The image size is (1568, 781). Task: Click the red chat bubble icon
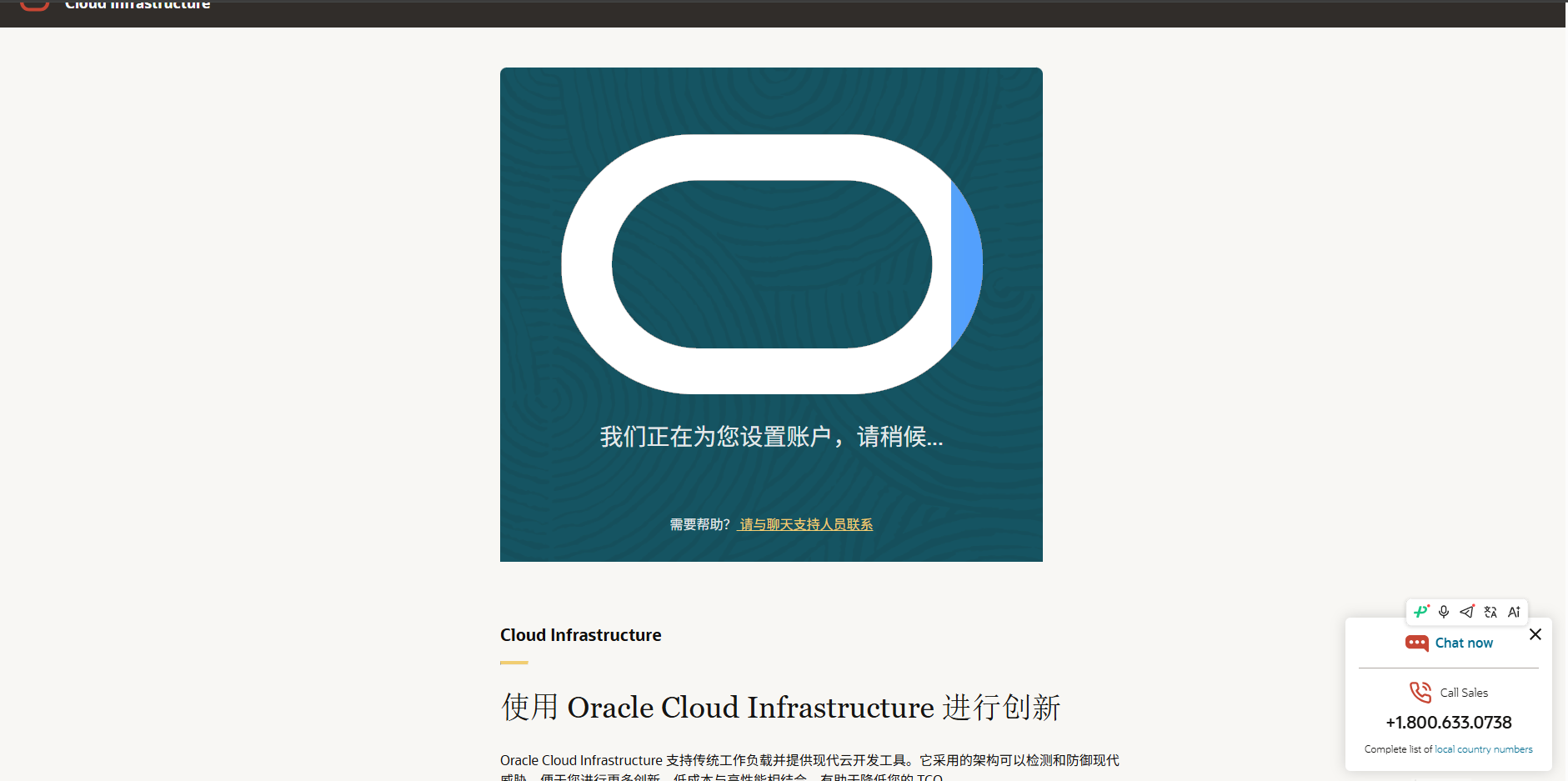1417,643
